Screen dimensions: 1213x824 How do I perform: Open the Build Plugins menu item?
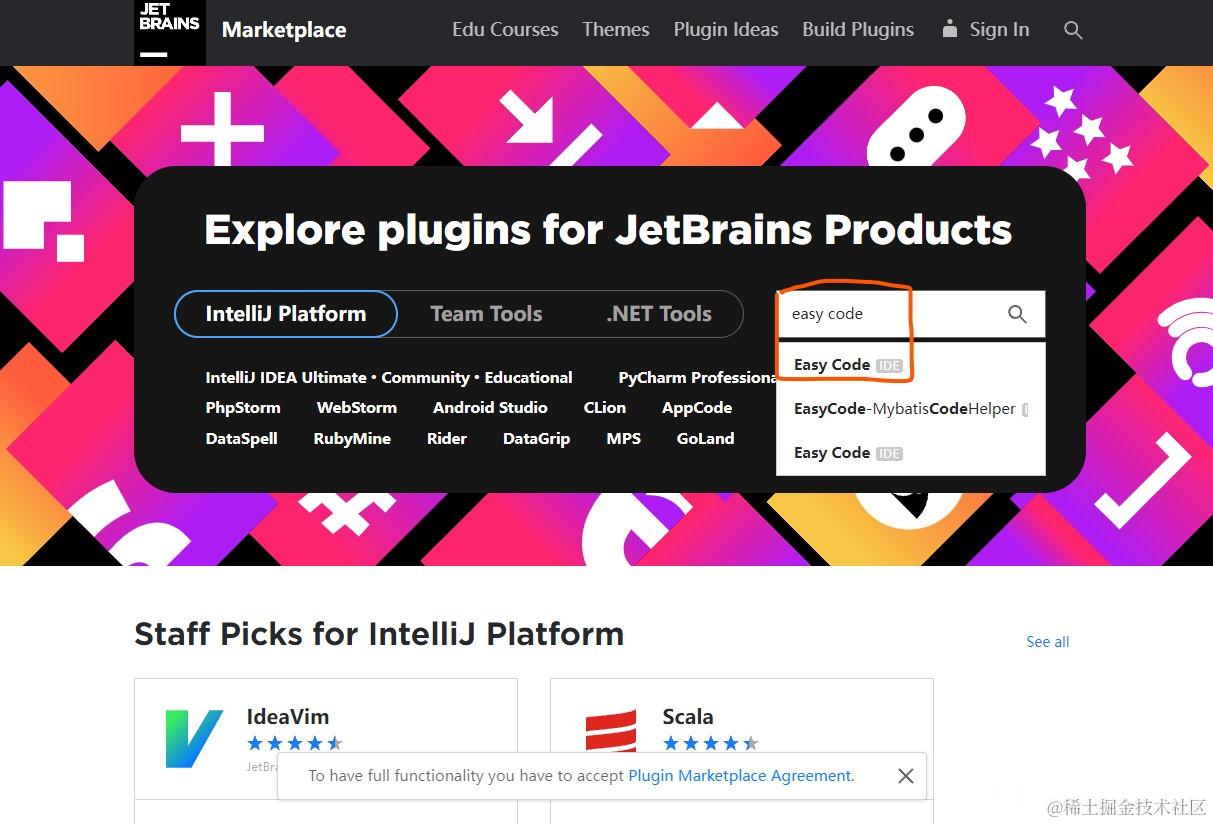click(x=858, y=30)
